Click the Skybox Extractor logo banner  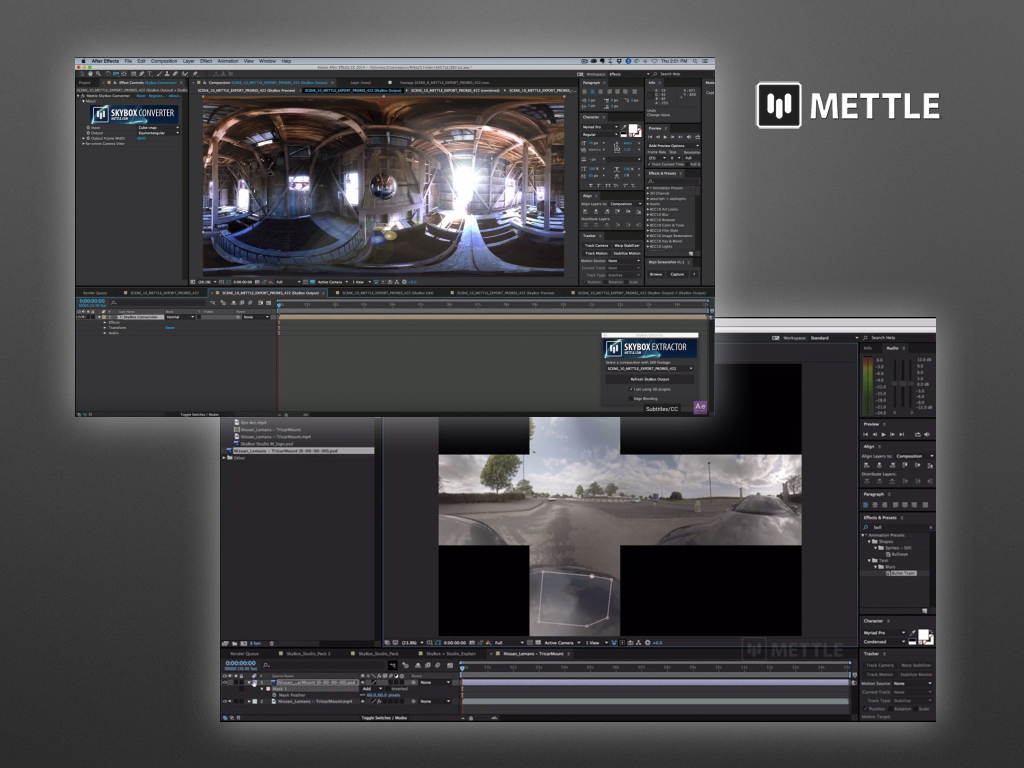tap(650, 349)
